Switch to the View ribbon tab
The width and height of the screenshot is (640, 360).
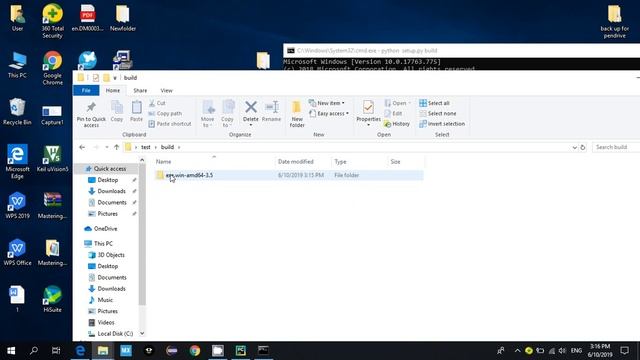[167, 90]
